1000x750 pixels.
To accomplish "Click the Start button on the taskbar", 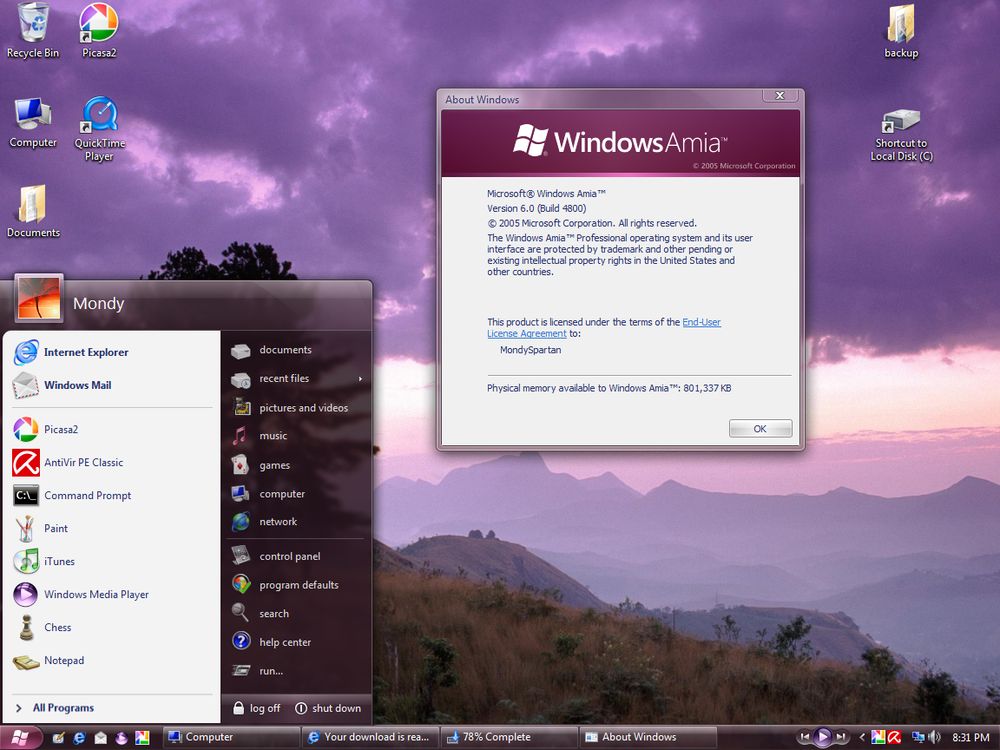I will point(20,737).
